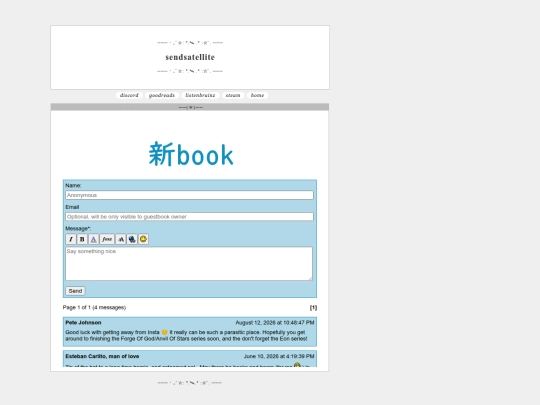Apply italic formatting to the message
540x405 pixels.
click(71, 239)
